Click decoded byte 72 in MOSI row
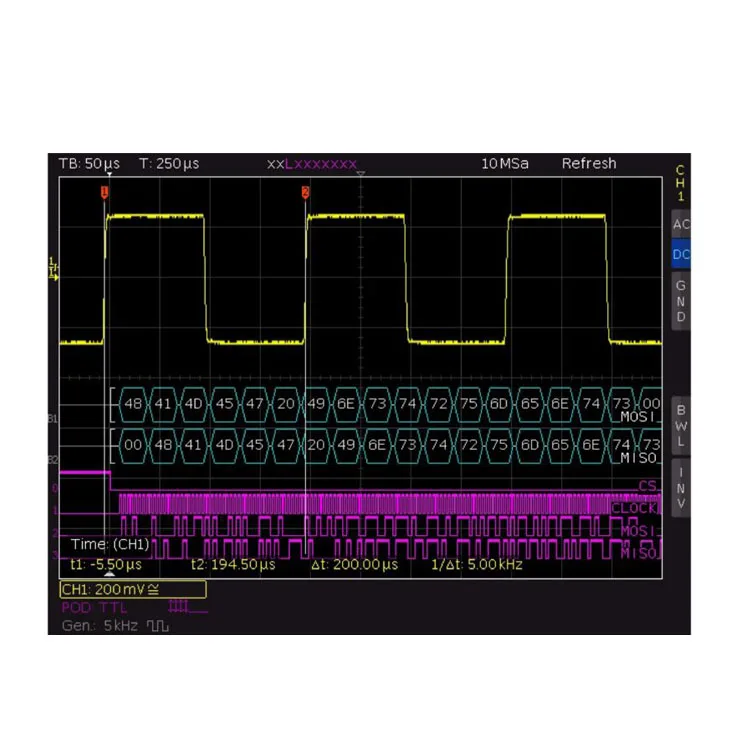Image resolution: width=750 pixels, height=750 pixels. coord(439,404)
